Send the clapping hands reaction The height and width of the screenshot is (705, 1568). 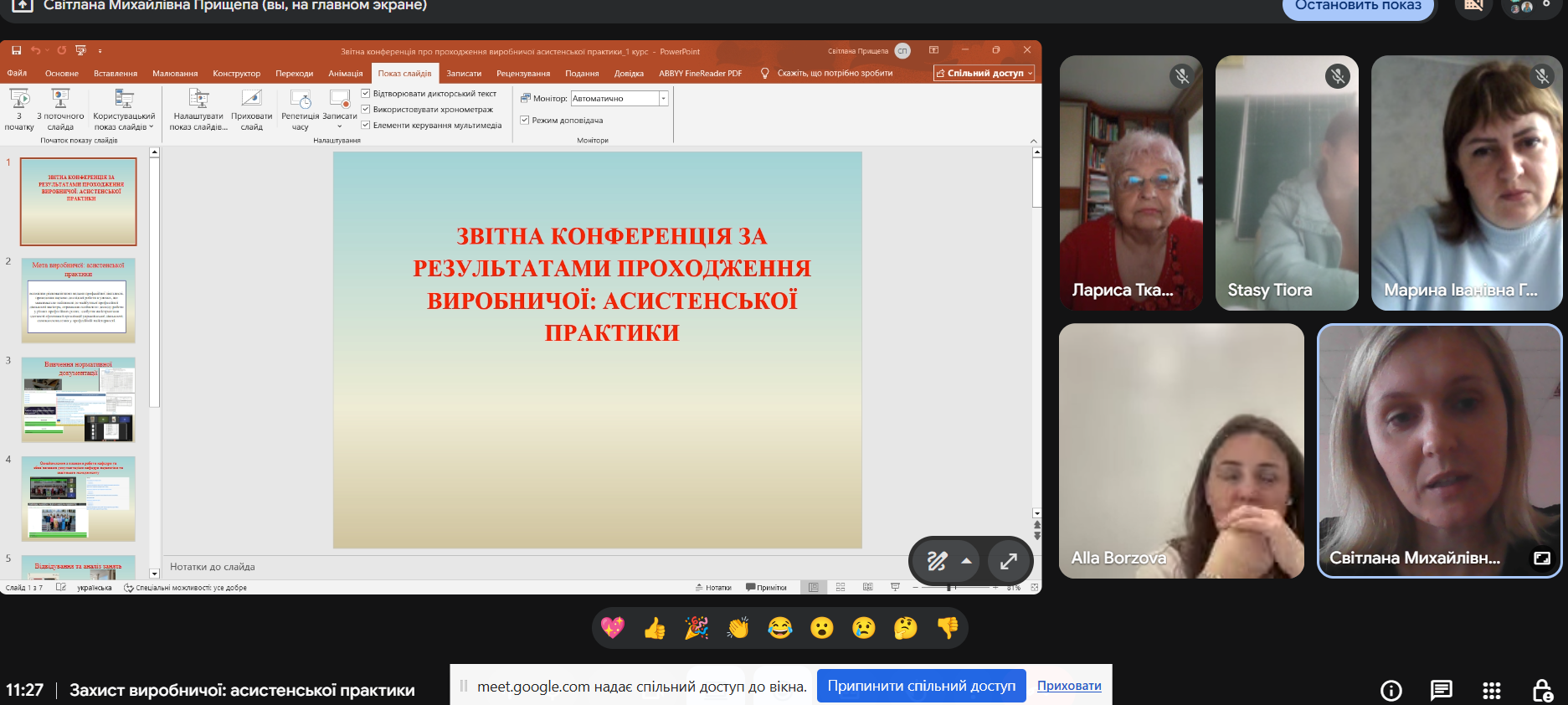tap(738, 628)
